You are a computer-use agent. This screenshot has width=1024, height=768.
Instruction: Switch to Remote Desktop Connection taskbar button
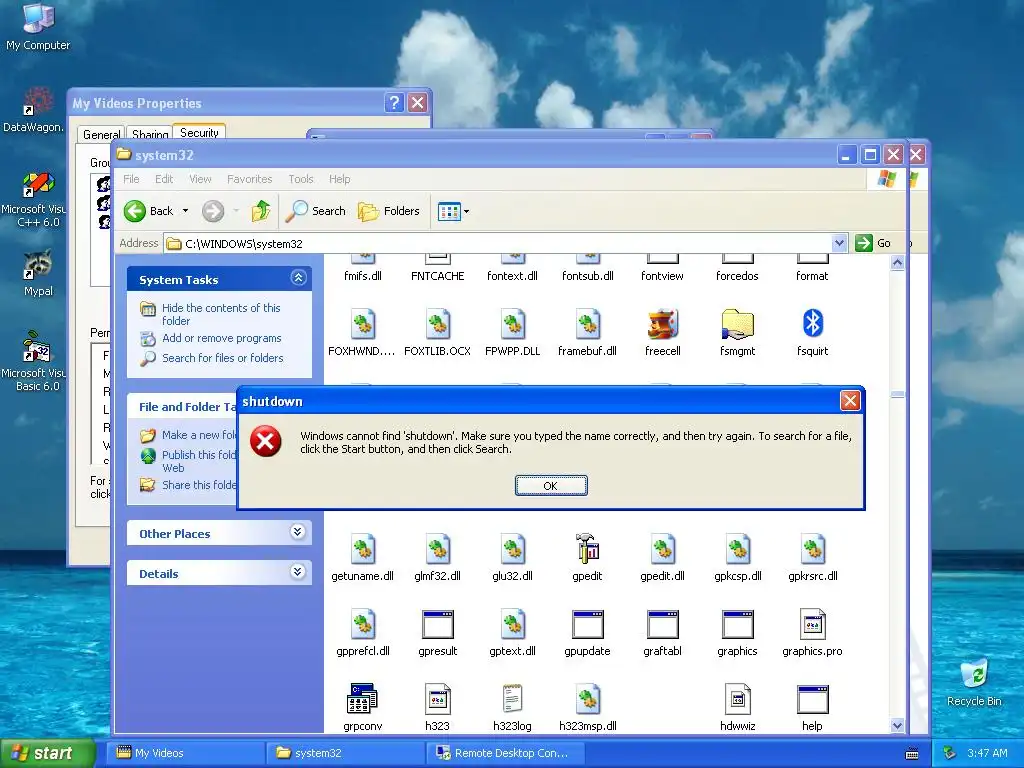503,753
